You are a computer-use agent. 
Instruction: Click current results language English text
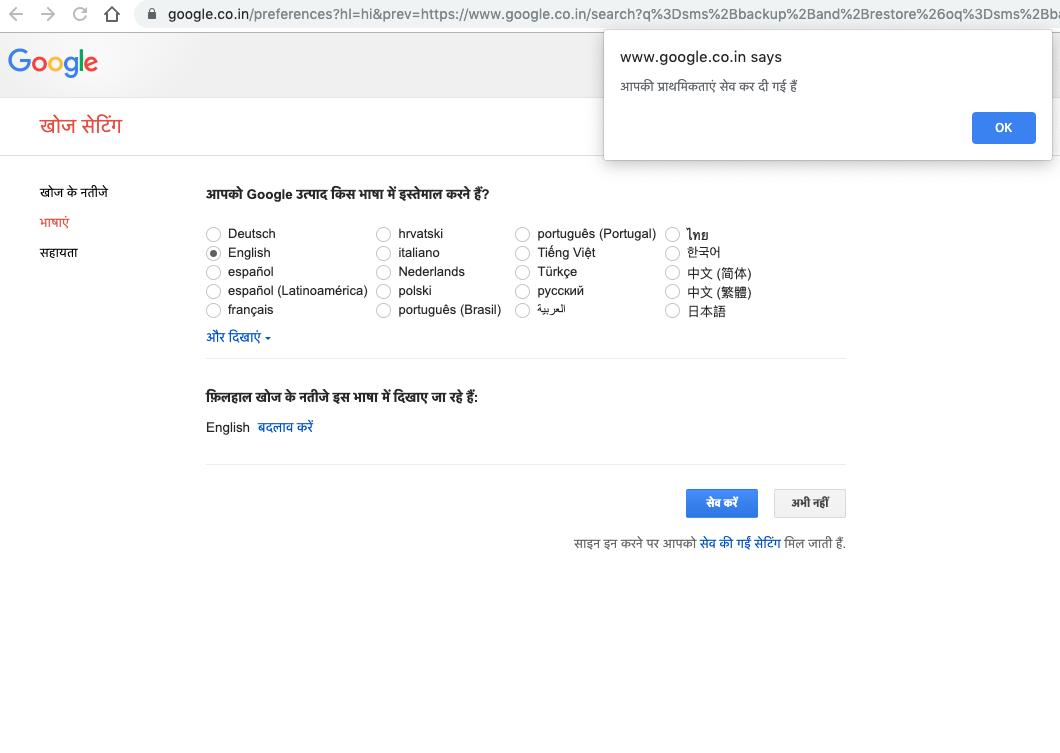pos(228,427)
